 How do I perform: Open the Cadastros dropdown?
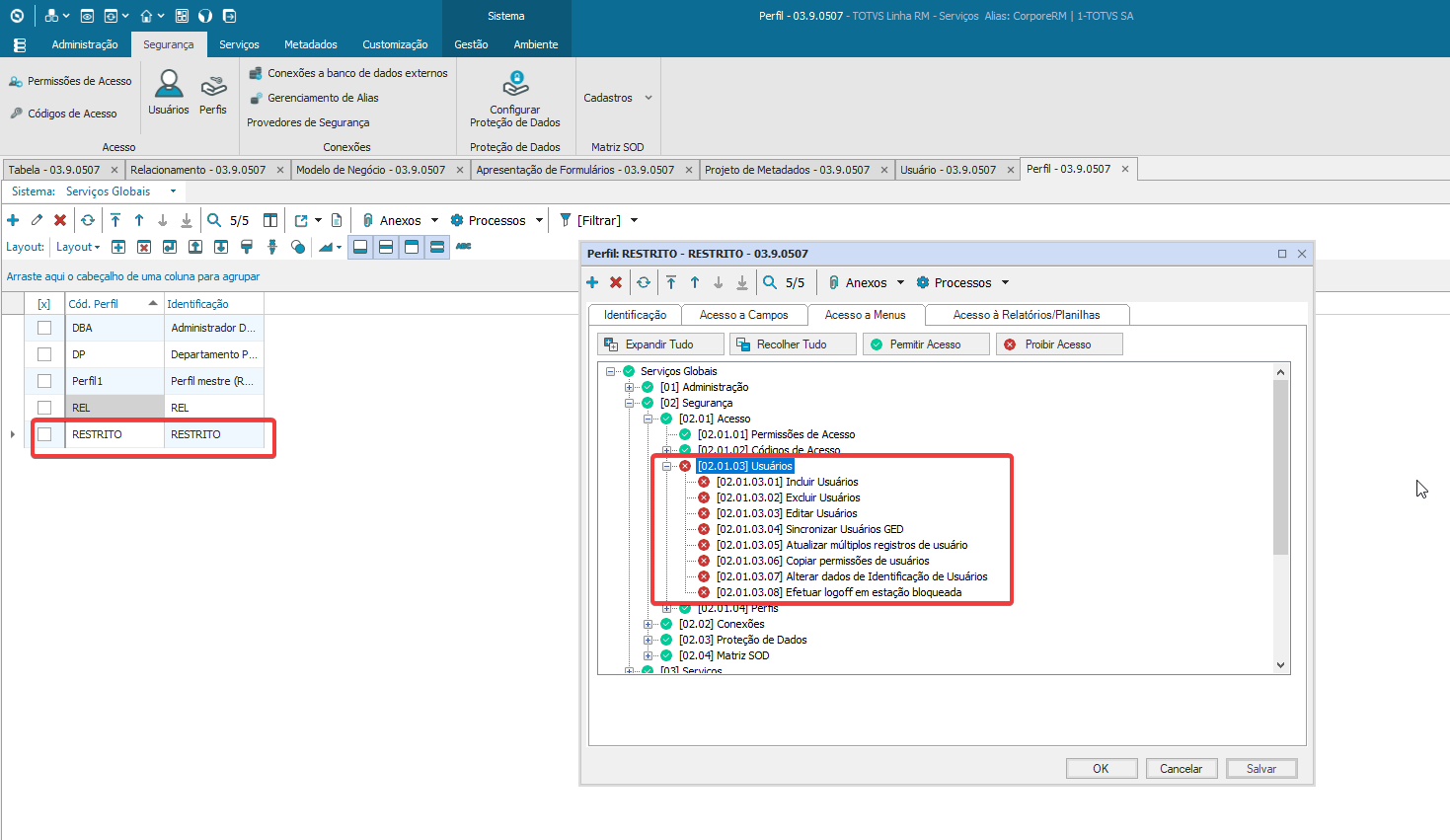click(618, 98)
